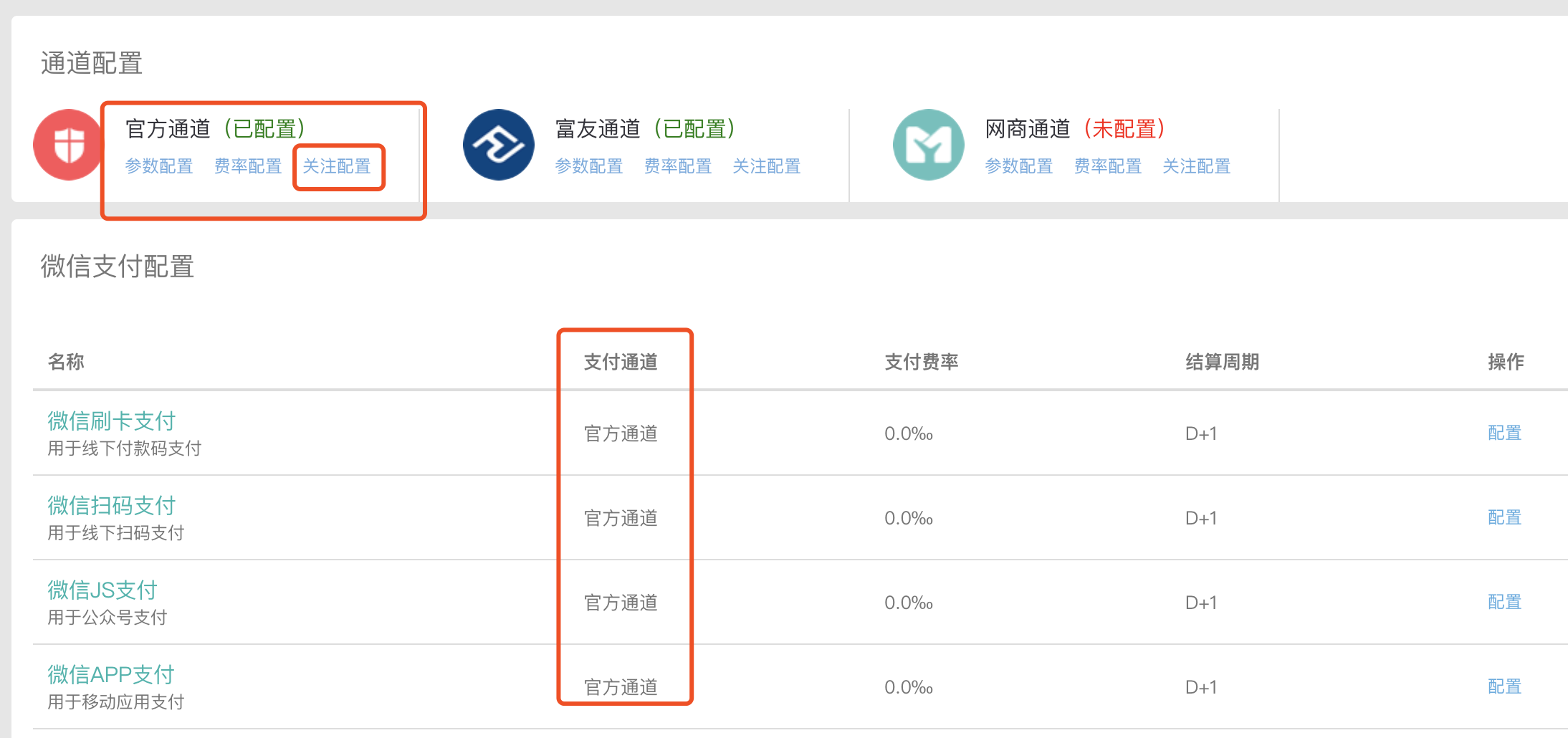Click the 名称 column header

tap(66, 362)
